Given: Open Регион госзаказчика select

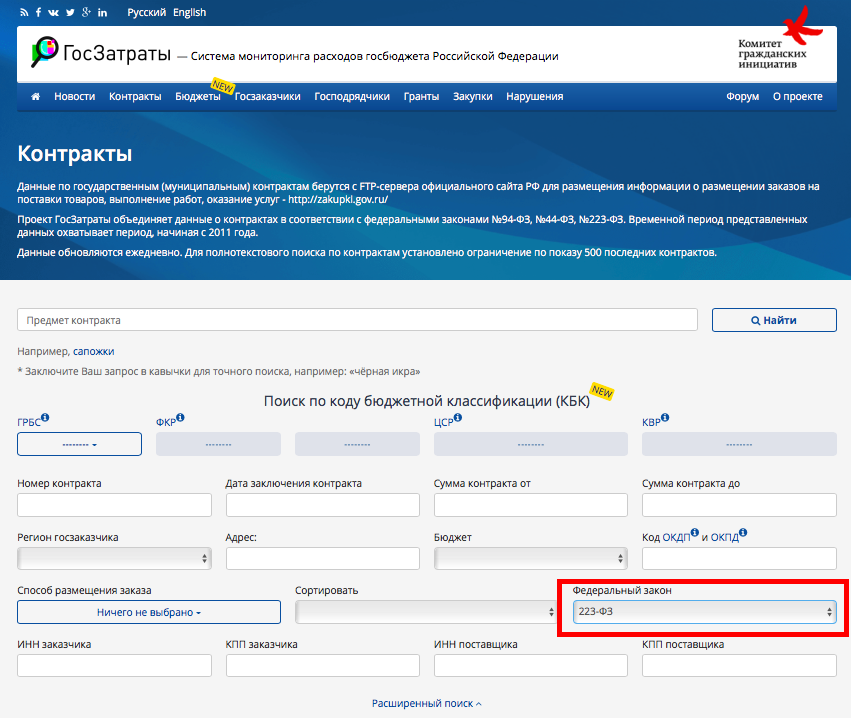Looking at the screenshot, I should [x=114, y=558].
